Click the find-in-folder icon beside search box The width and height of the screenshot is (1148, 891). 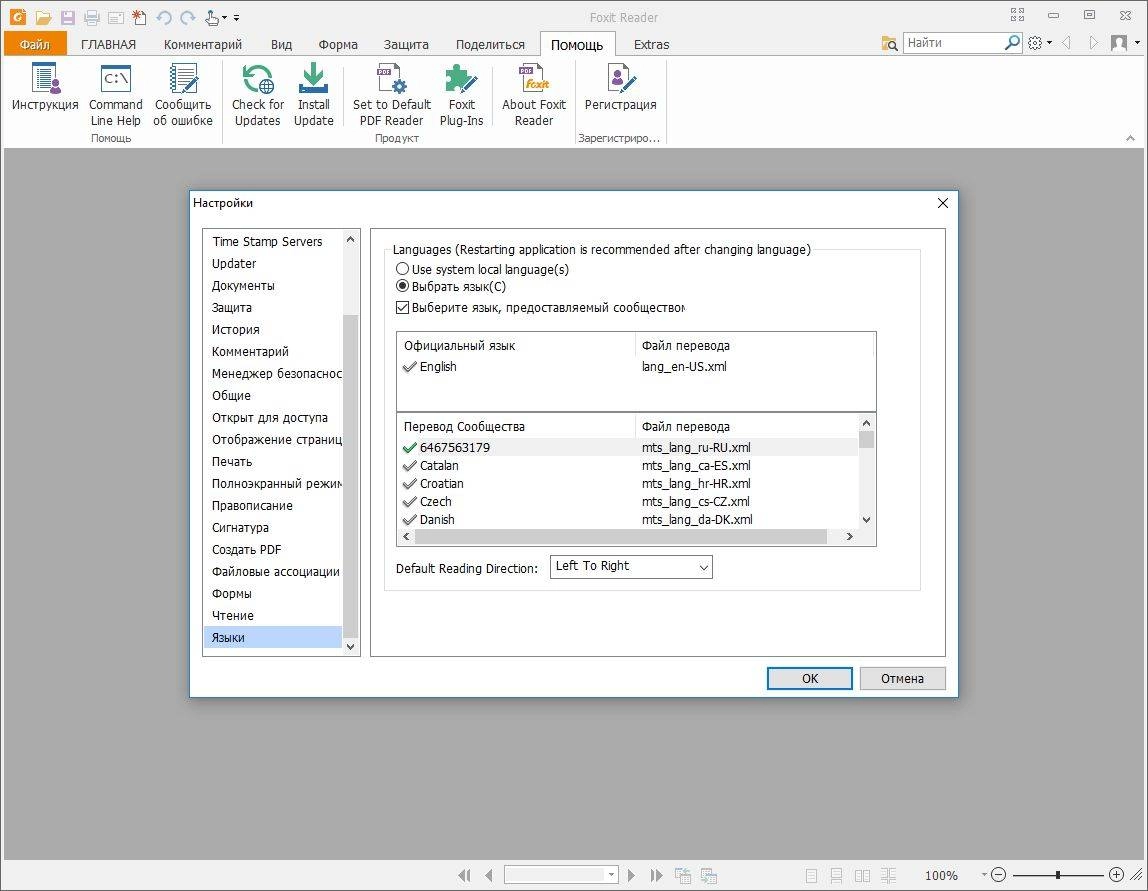tap(890, 44)
